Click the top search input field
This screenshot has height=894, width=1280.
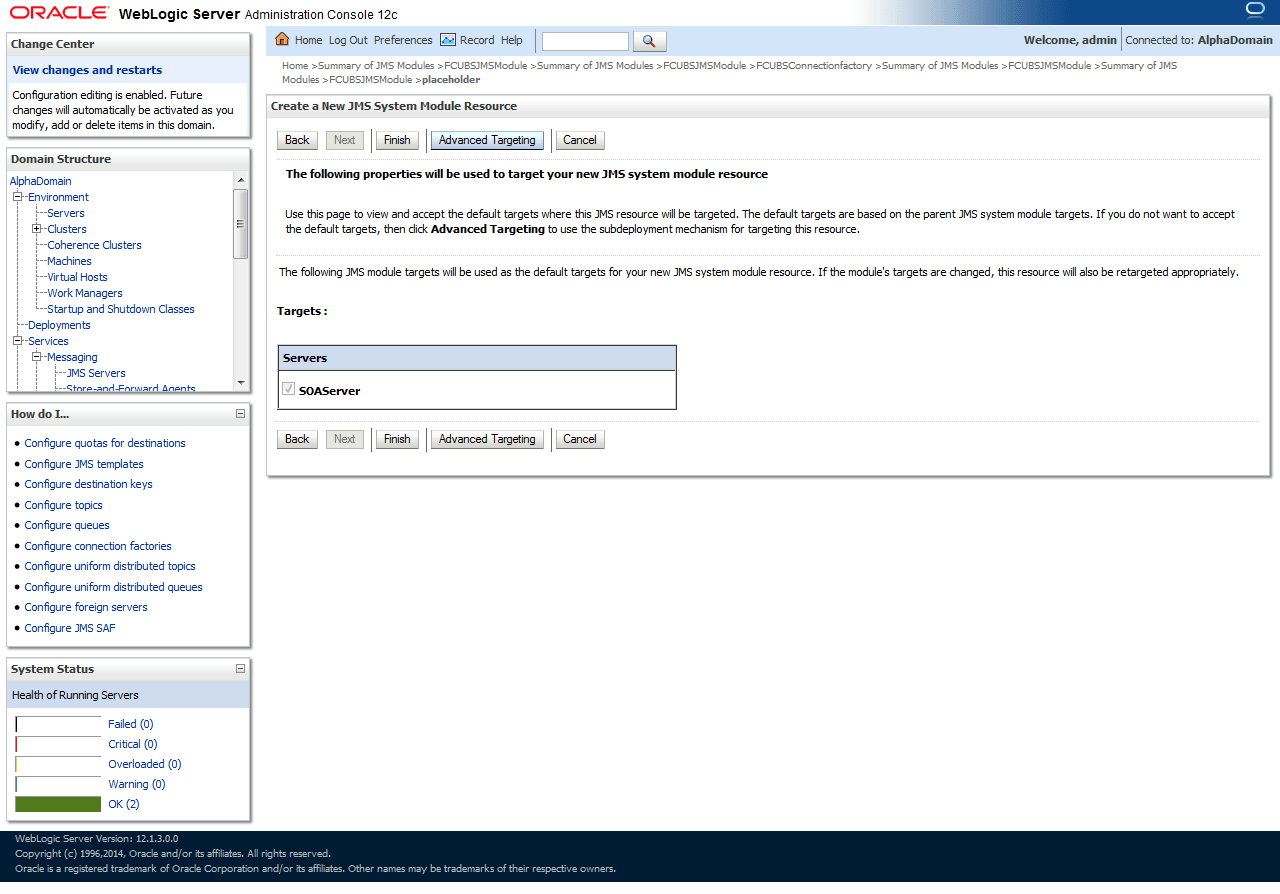[585, 41]
